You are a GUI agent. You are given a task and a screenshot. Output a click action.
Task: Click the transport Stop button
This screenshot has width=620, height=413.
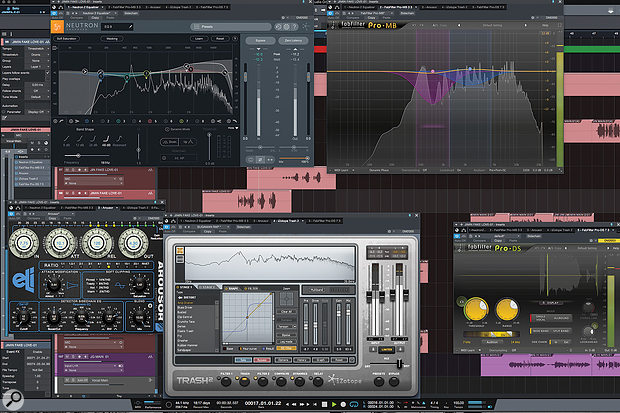pos(324,404)
